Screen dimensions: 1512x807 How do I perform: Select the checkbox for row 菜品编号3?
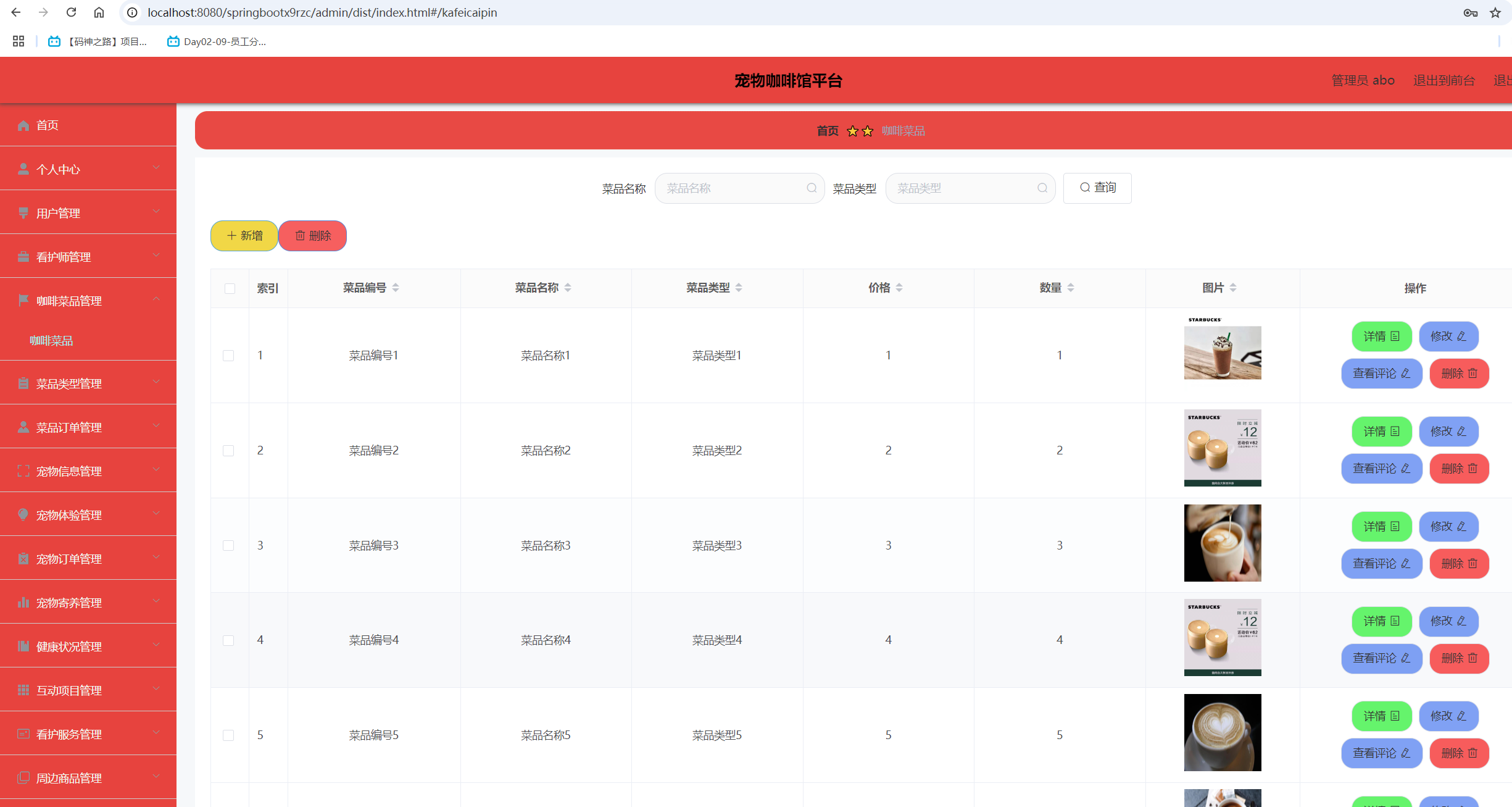pyautogui.click(x=228, y=546)
